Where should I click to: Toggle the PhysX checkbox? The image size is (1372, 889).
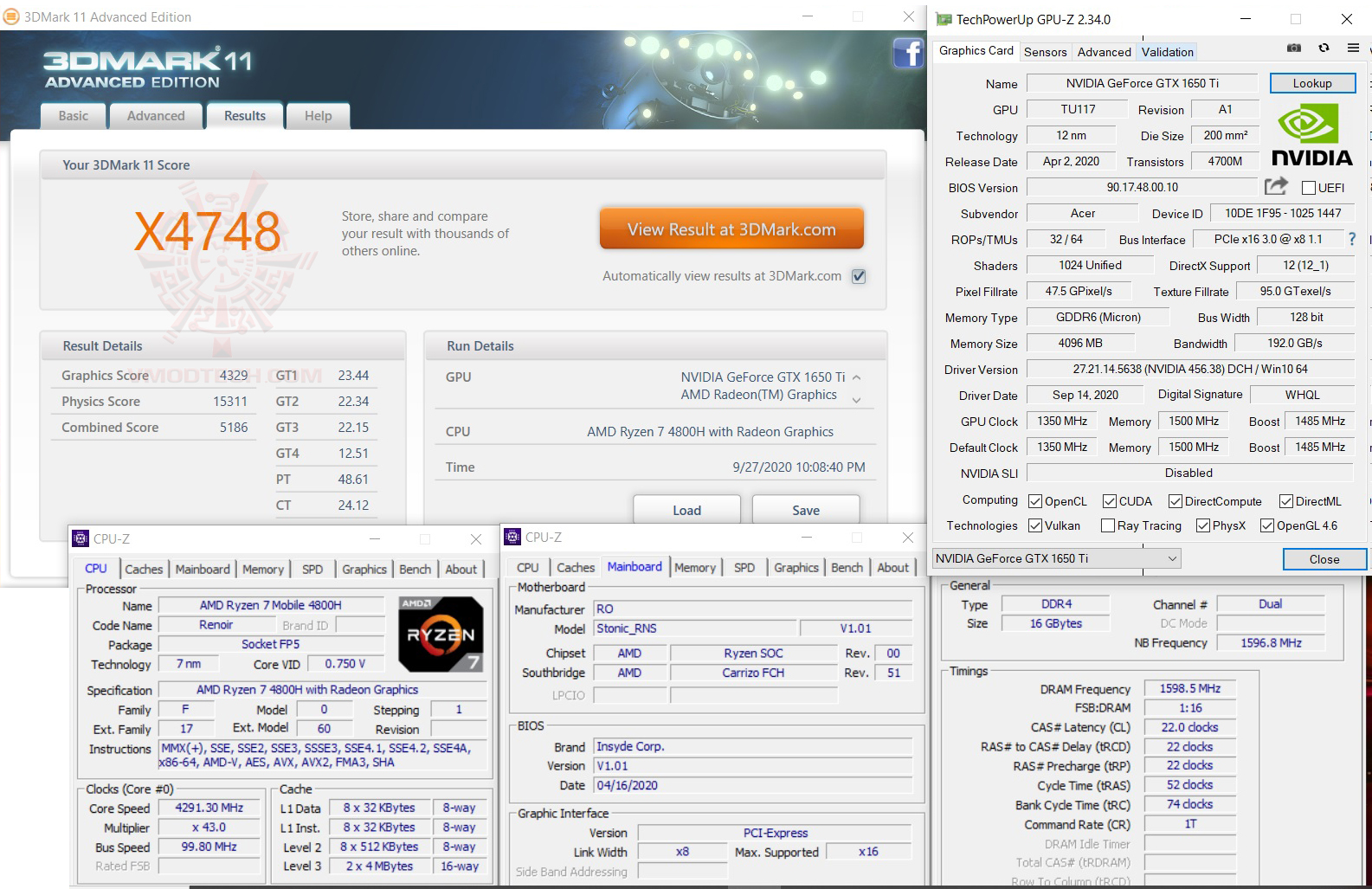[x=1203, y=525]
